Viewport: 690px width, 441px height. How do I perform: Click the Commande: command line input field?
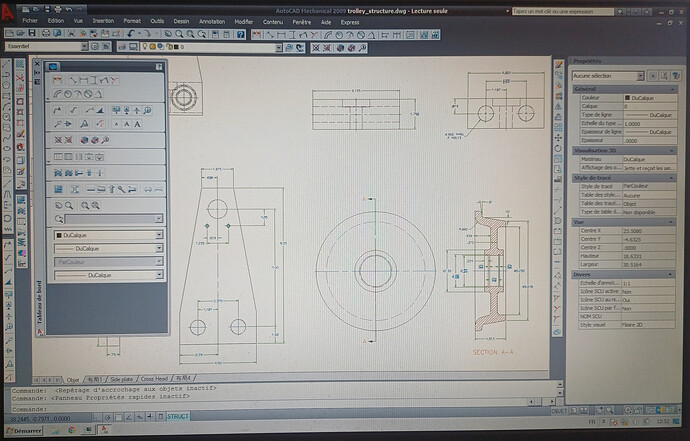pyautogui.click(x=268, y=409)
